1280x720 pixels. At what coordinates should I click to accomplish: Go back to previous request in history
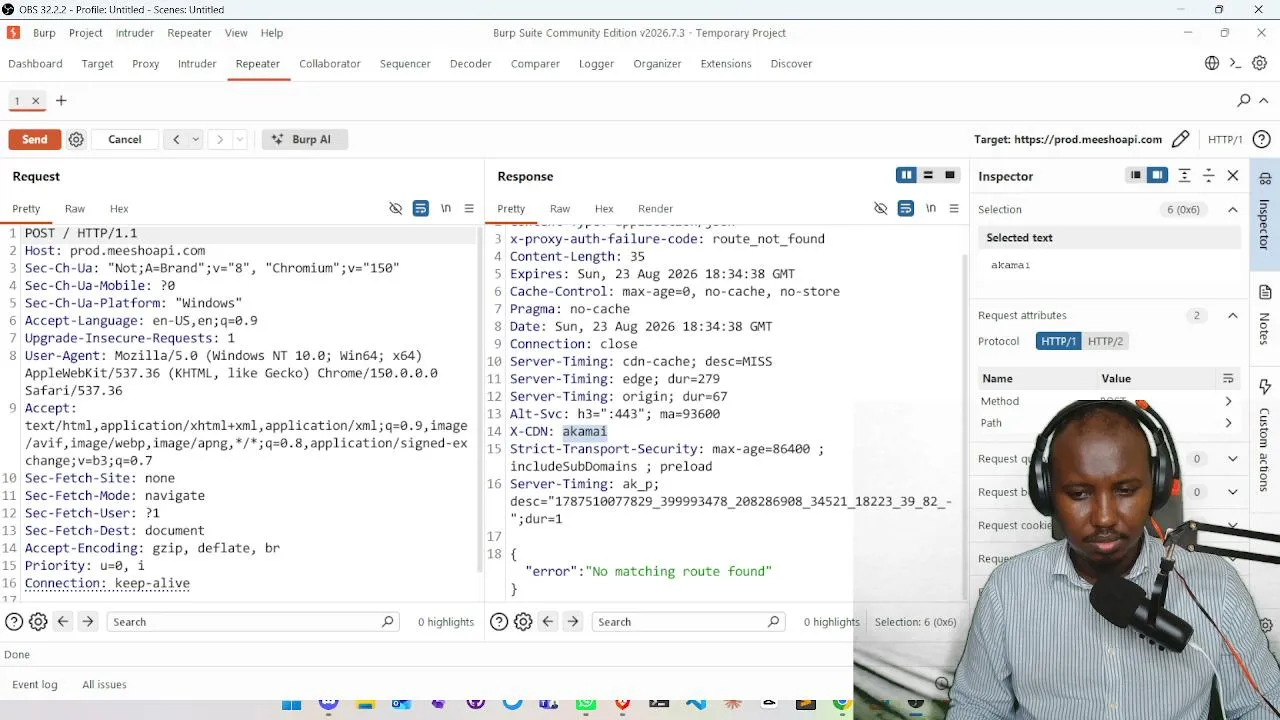(176, 139)
